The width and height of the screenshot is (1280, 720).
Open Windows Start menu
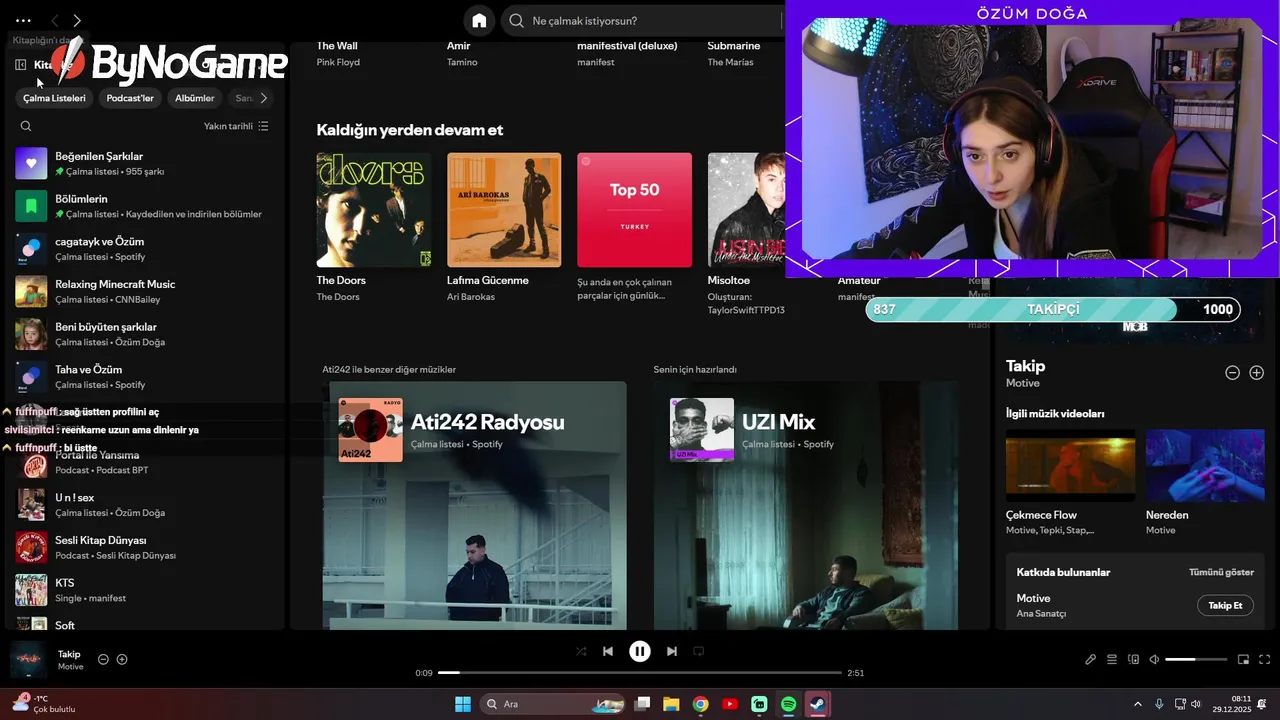[463, 704]
